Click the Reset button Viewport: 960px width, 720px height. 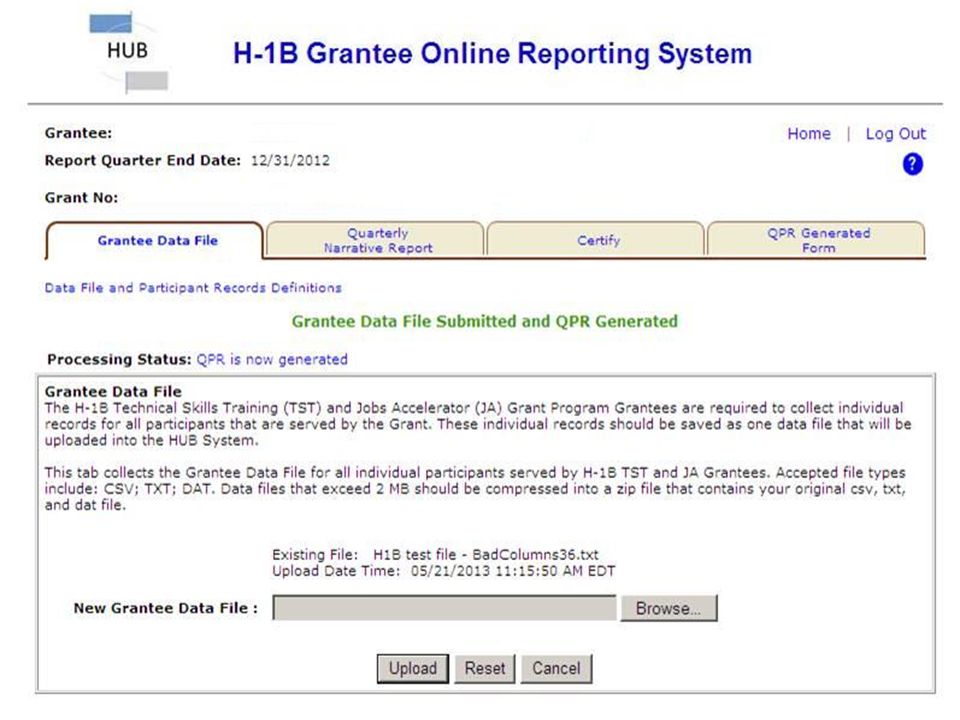(485, 668)
